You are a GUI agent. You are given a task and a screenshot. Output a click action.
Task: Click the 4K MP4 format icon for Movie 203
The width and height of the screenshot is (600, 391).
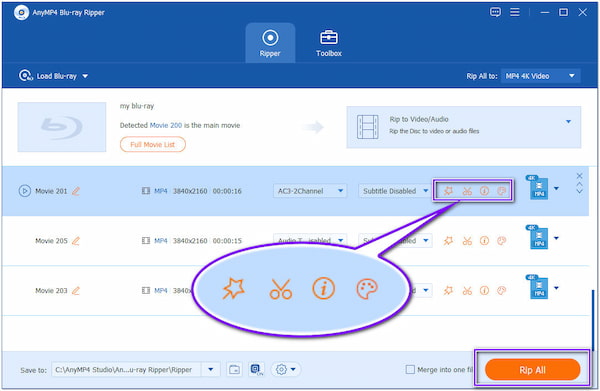[x=538, y=287]
